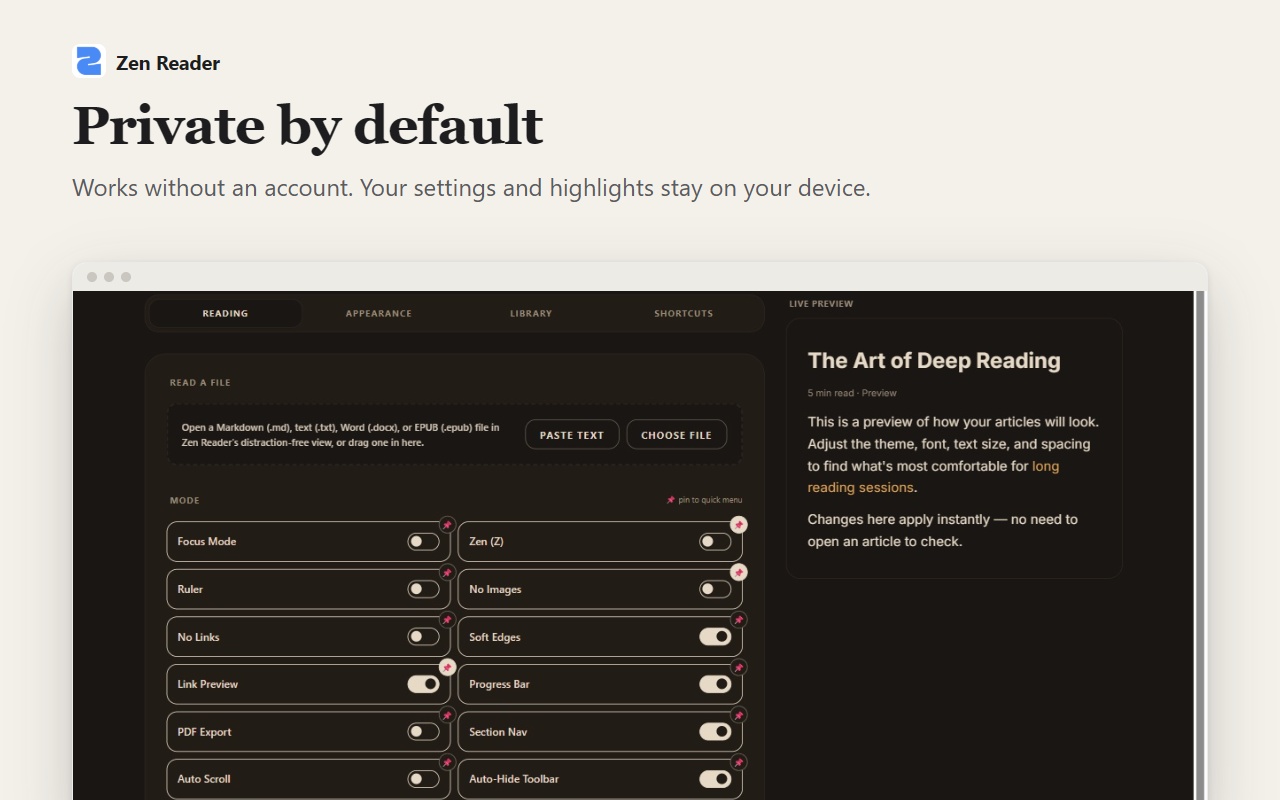This screenshot has width=1280, height=800.
Task: Pin Progress Bar to quick menu
Action: [x=739, y=667]
